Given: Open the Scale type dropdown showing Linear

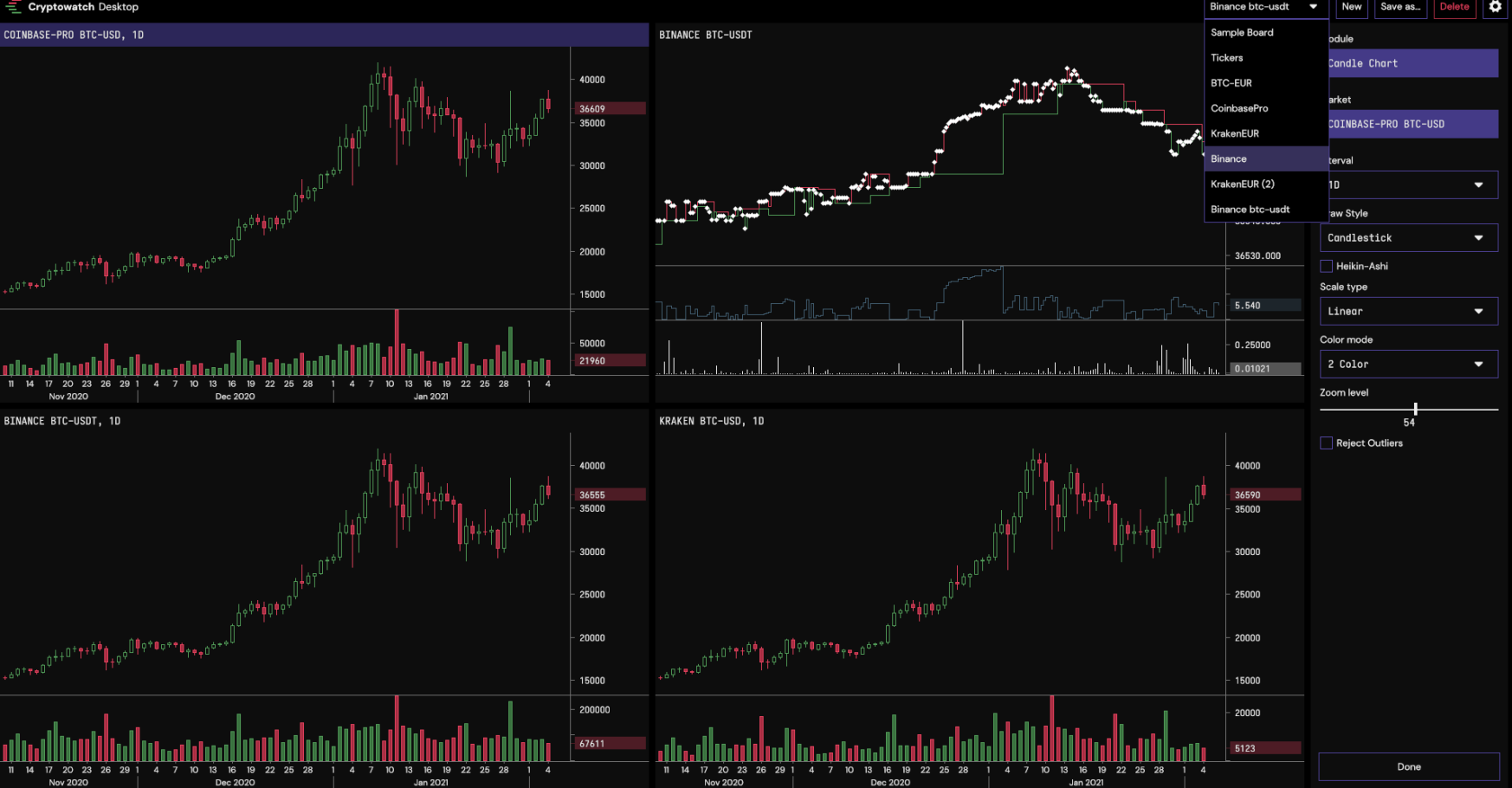Looking at the screenshot, I should pos(1408,311).
